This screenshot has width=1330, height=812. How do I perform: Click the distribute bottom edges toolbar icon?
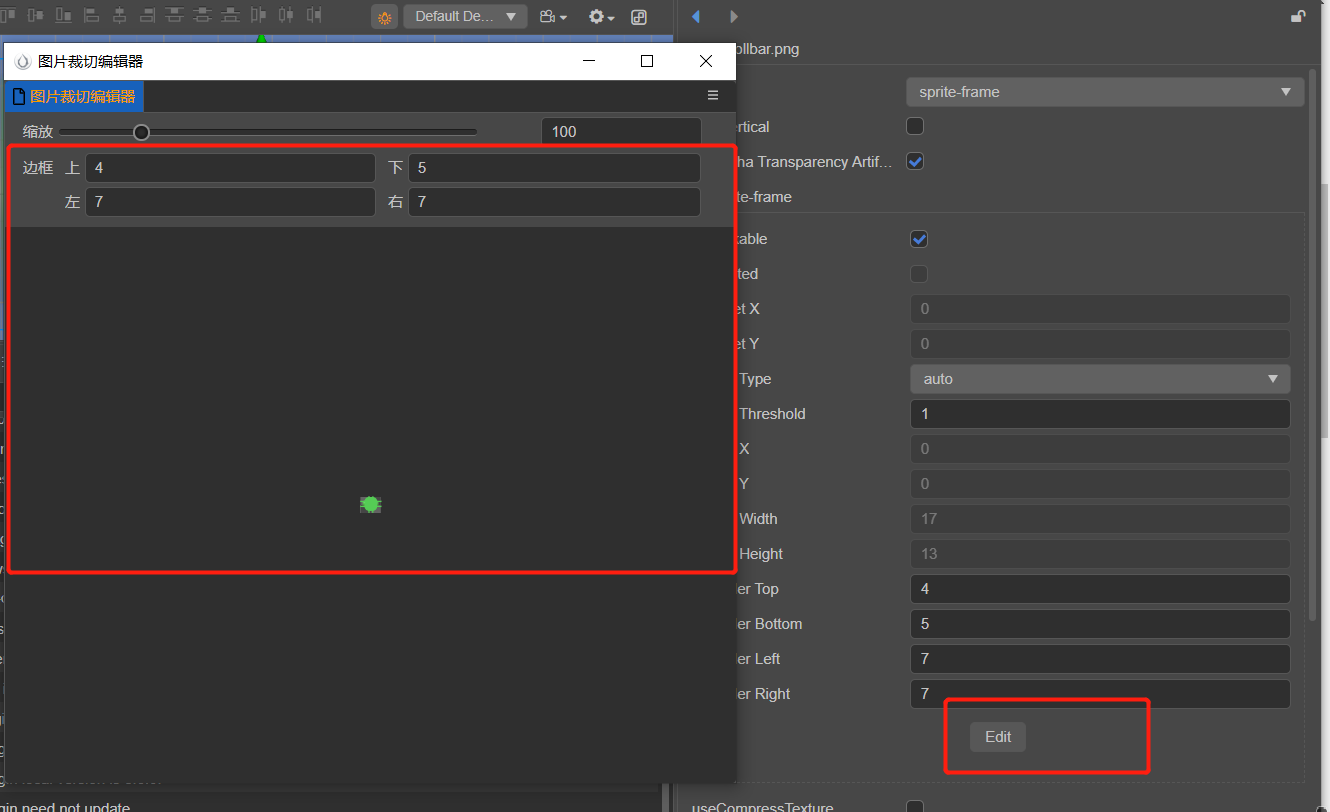click(231, 15)
